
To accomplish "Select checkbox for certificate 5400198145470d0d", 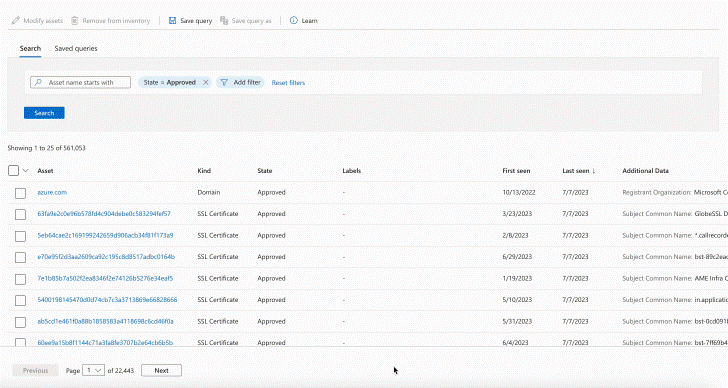I will 20,300.
